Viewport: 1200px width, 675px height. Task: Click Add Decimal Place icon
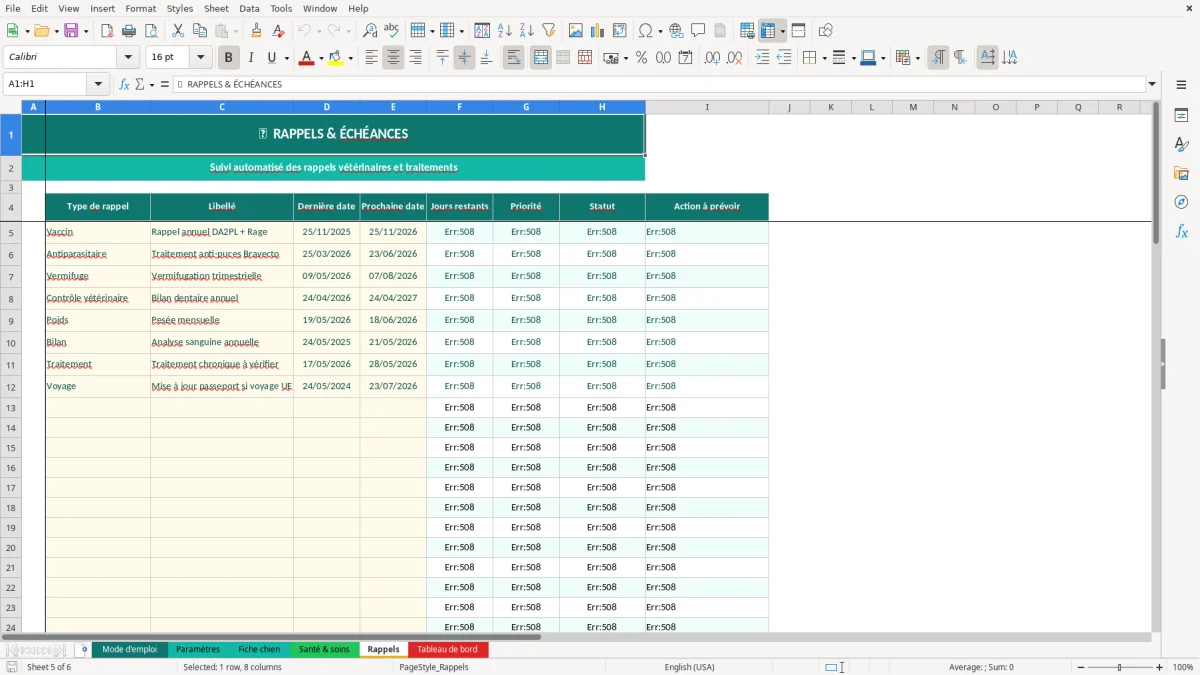click(713, 58)
